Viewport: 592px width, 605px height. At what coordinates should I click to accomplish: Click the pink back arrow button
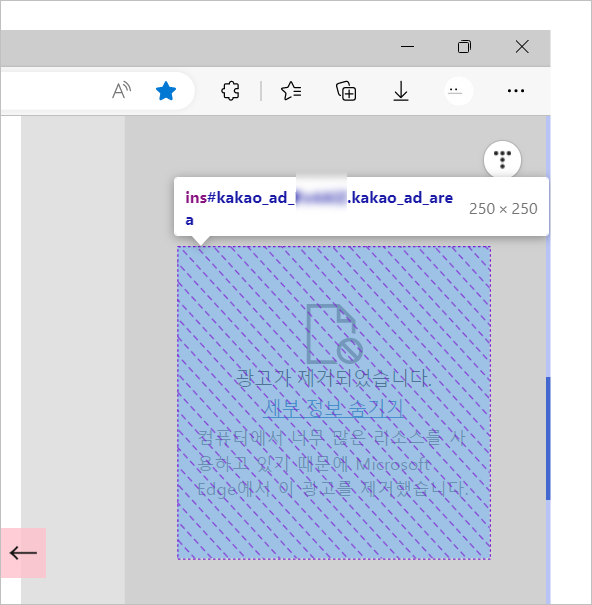point(23,553)
